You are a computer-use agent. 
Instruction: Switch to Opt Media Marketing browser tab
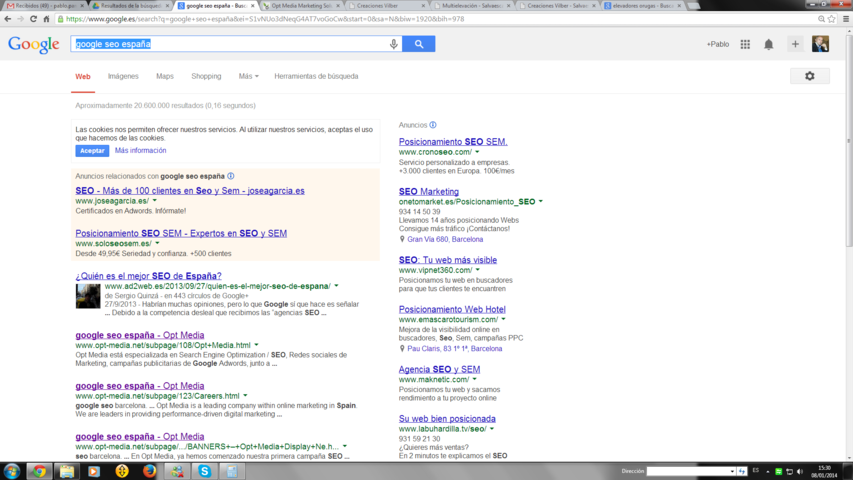(301, 5)
